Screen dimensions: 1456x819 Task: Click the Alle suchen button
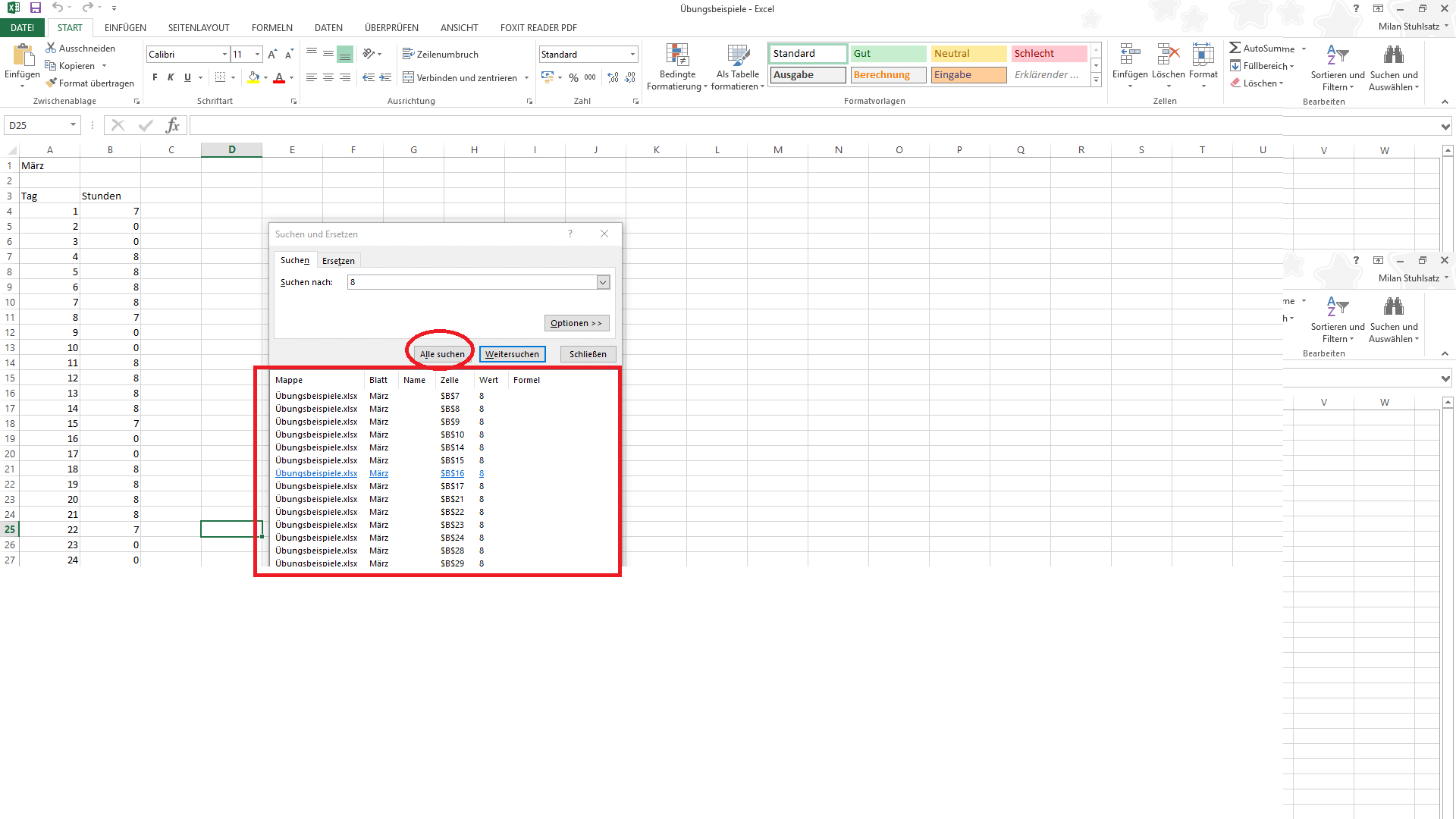442,354
